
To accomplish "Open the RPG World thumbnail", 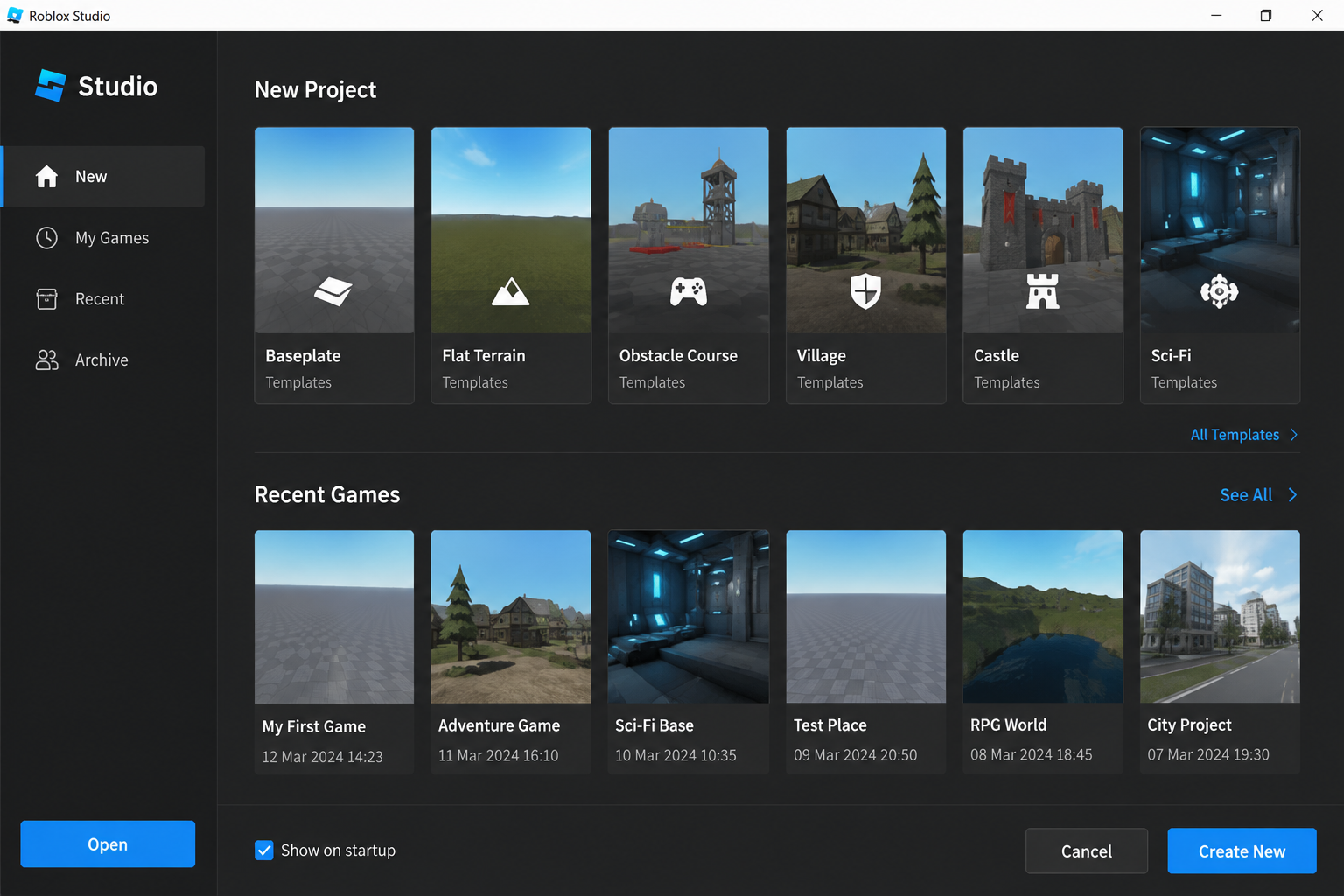I will 1043,617.
